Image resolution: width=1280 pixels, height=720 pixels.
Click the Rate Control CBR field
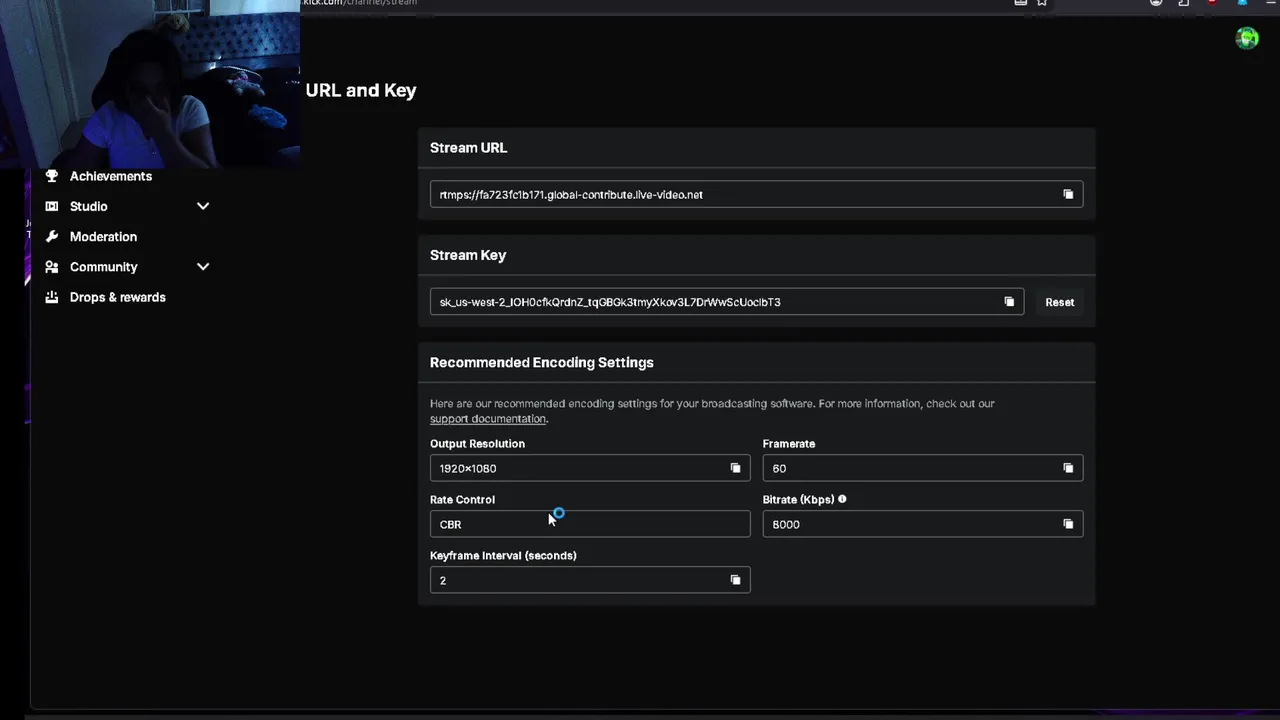590,524
